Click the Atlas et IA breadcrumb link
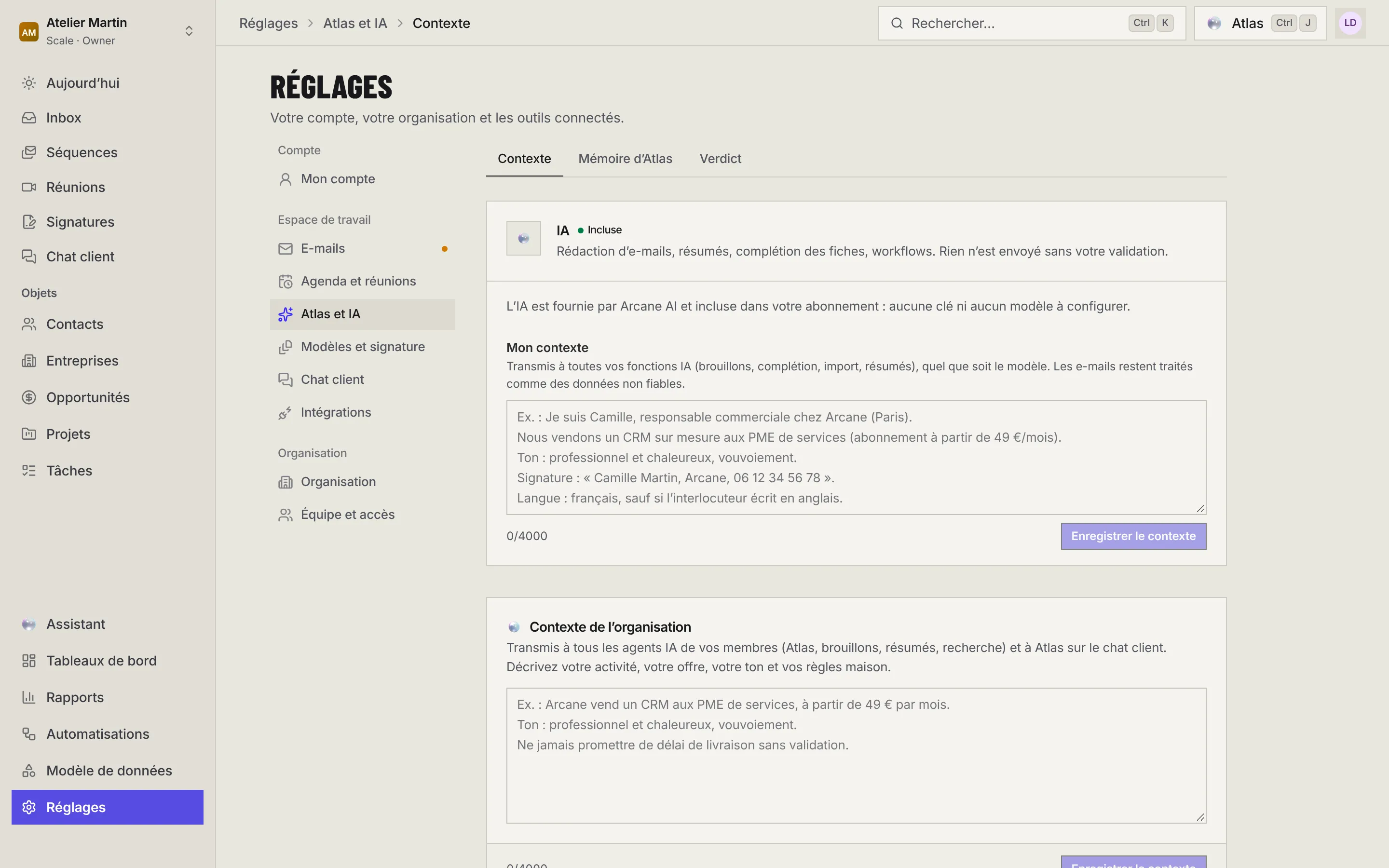Viewport: 1389px width, 868px height. point(354,23)
